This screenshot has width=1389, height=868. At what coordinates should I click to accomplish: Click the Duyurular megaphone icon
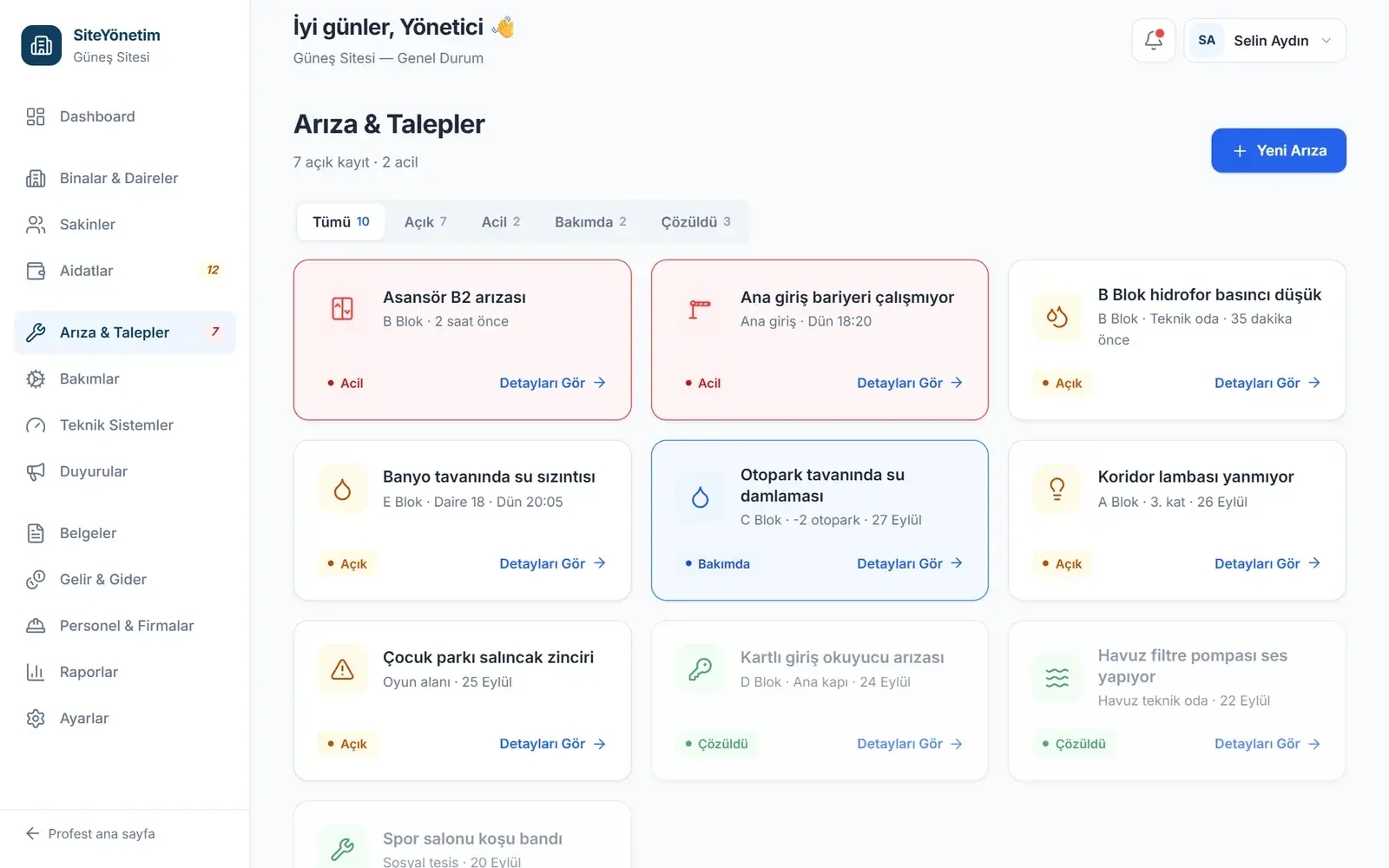[36, 471]
